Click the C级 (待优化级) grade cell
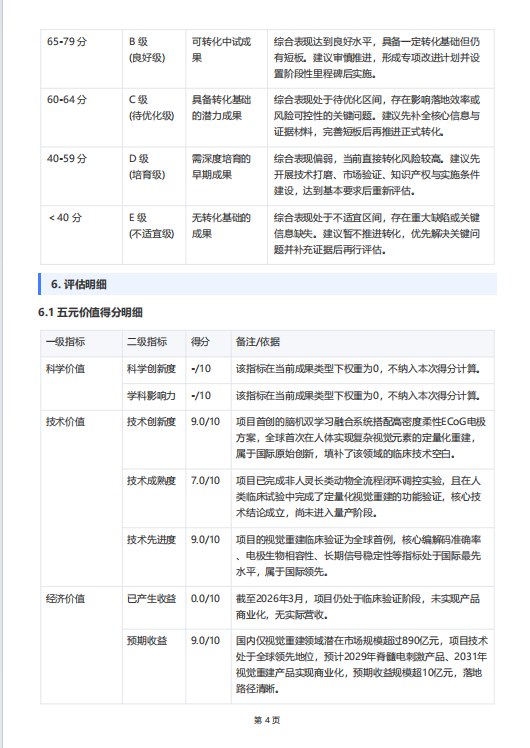The height and width of the screenshot is (748, 530). tap(154, 118)
